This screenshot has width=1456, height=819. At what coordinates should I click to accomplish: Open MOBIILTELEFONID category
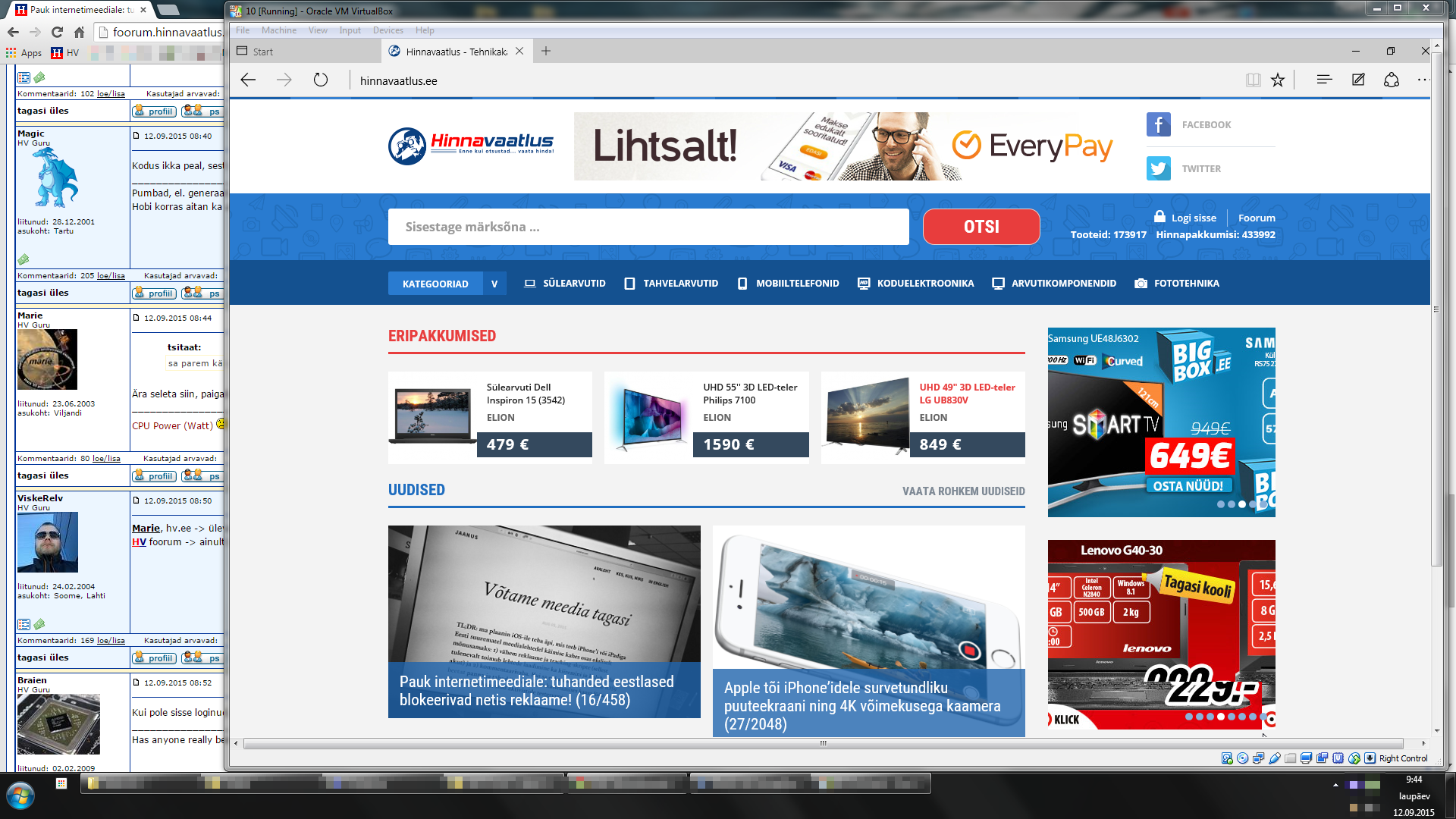pos(789,284)
